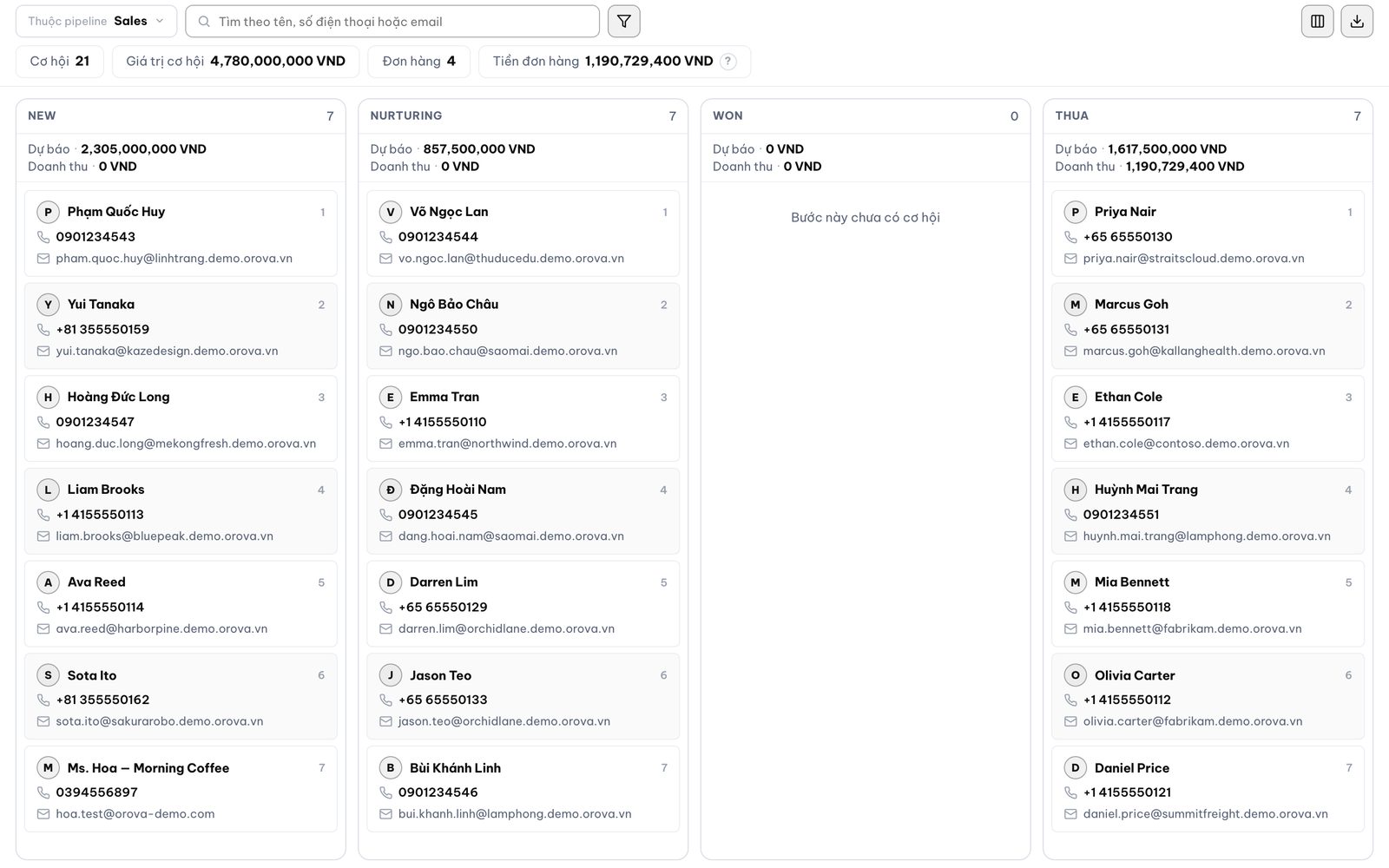Image resolution: width=1389 pixels, height=868 pixels.
Task: Click the Cơ hội 21 summary chip
Action: [x=60, y=62]
